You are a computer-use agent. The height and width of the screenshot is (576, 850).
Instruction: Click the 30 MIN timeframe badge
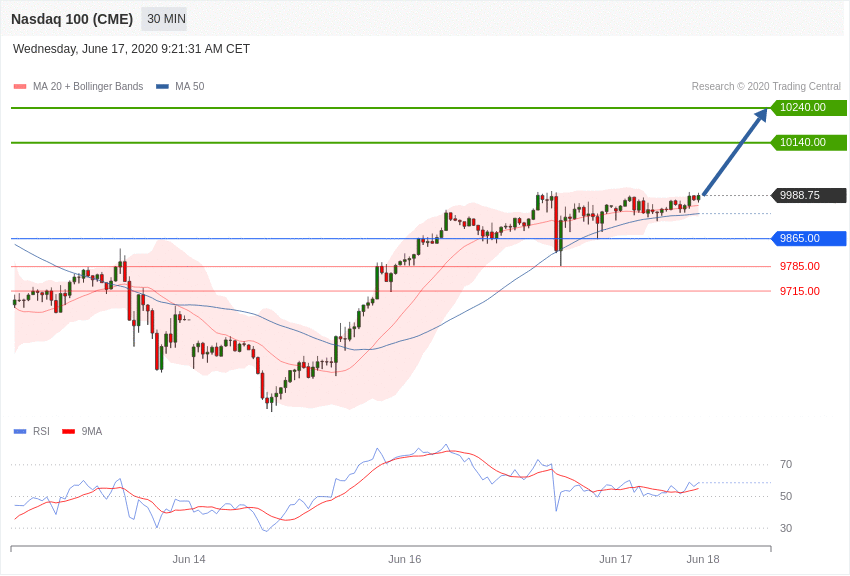point(165,19)
